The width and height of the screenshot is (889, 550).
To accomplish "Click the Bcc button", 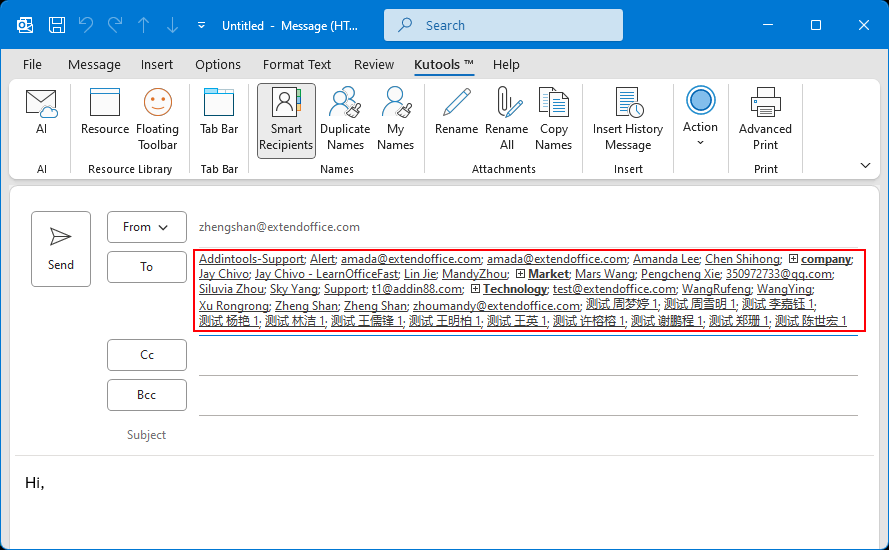I will coord(147,395).
